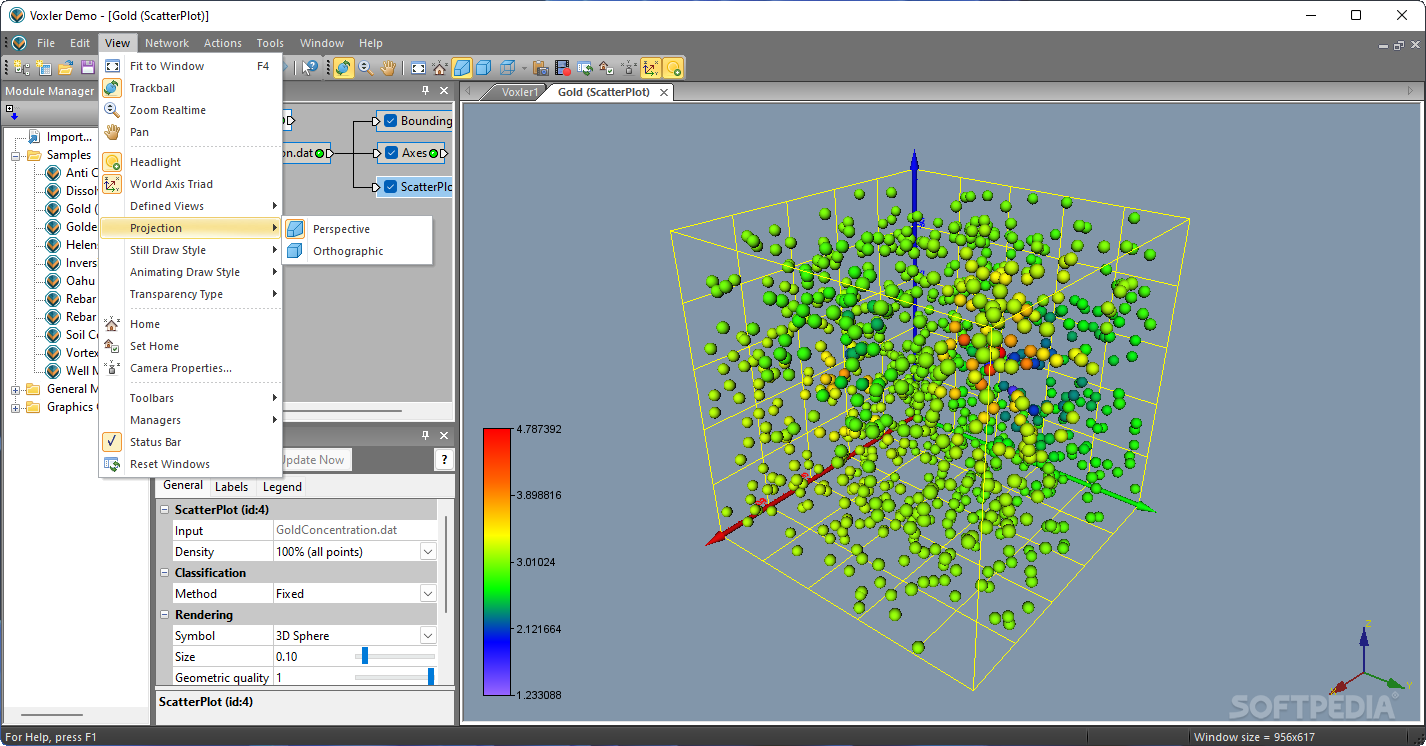The height and width of the screenshot is (746, 1426).
Task: Pin the Network Manager panel
Action: pyautogui.click(x=425, y=91)
